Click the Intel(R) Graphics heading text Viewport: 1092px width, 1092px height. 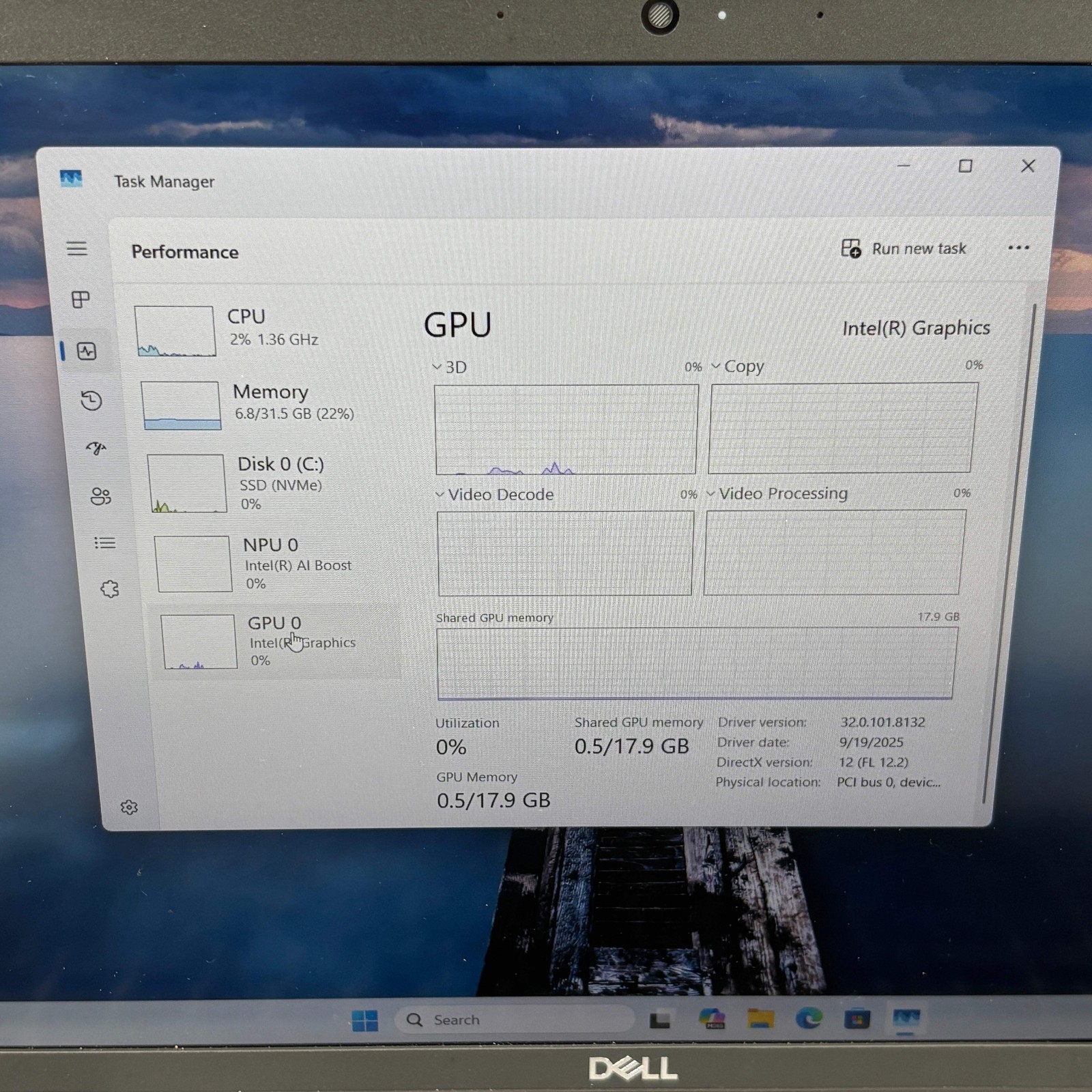pyautogui.click(x=916, y=328)
